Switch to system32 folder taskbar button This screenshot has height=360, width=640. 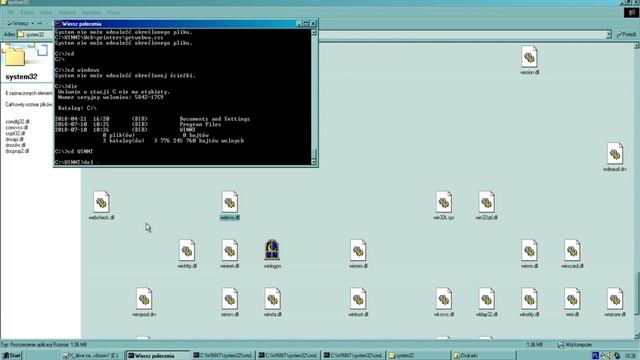(x=418, y=356)
